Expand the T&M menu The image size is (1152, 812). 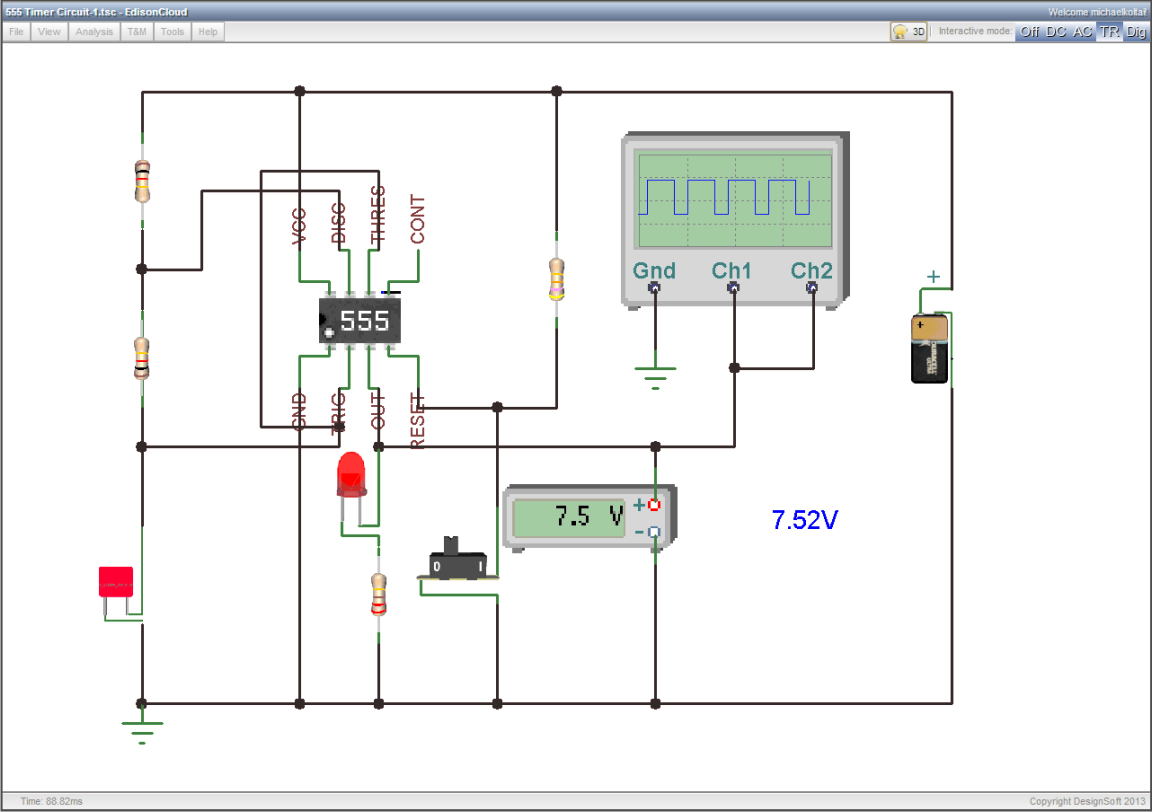tap(137, 32)
